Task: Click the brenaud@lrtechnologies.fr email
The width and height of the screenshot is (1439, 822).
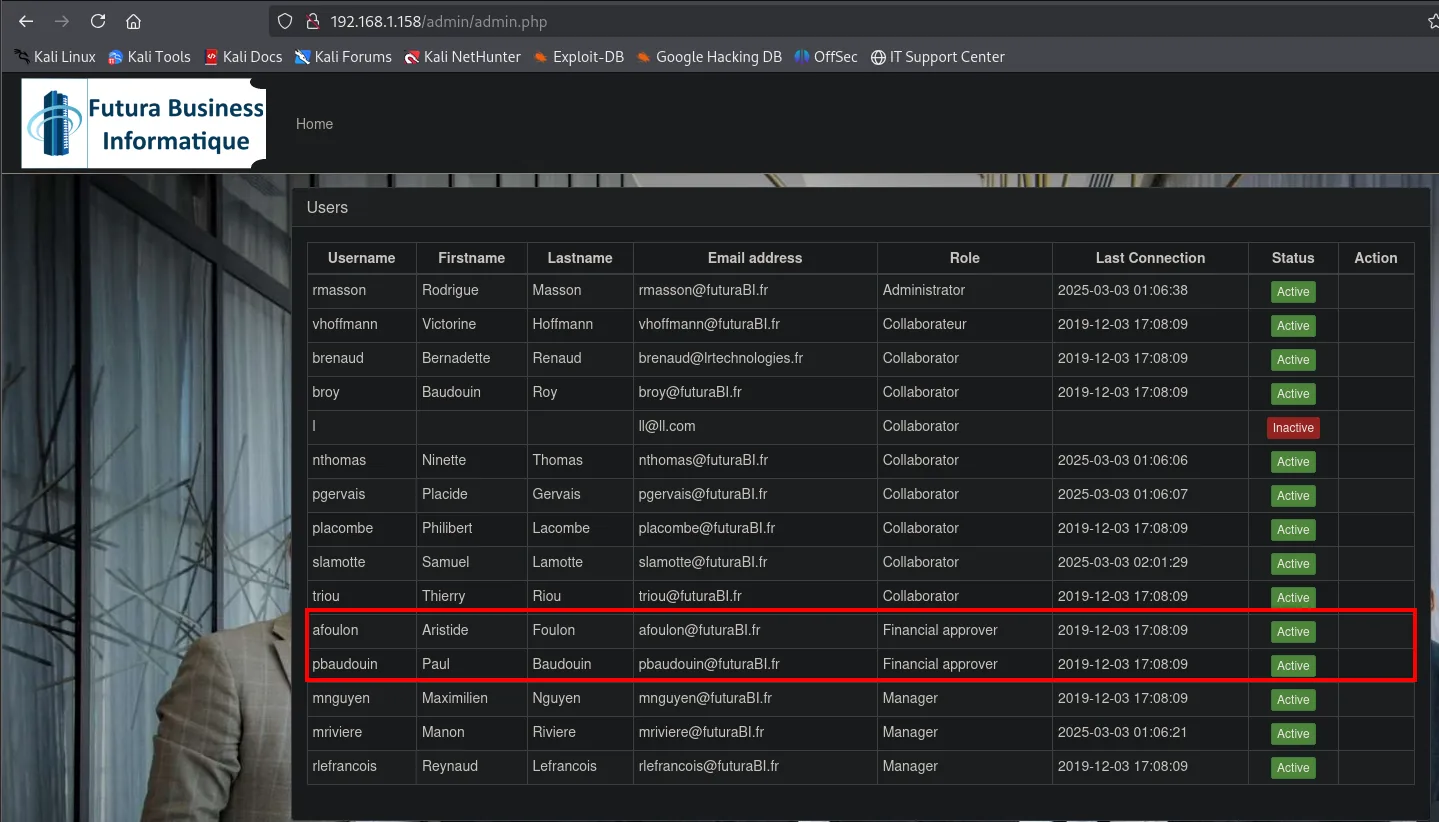Action: coord(721,358)
